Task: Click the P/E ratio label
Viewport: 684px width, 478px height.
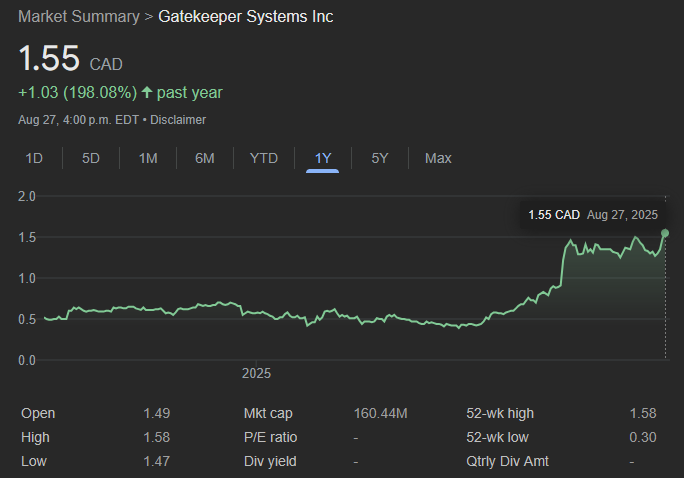Action: pos(270,437)
